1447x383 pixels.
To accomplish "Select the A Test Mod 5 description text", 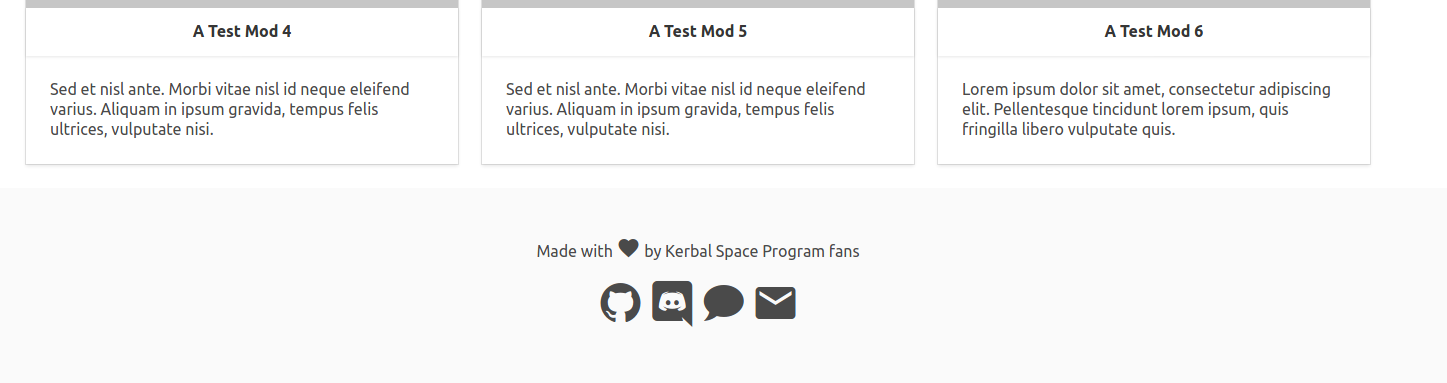I will 686,109.
